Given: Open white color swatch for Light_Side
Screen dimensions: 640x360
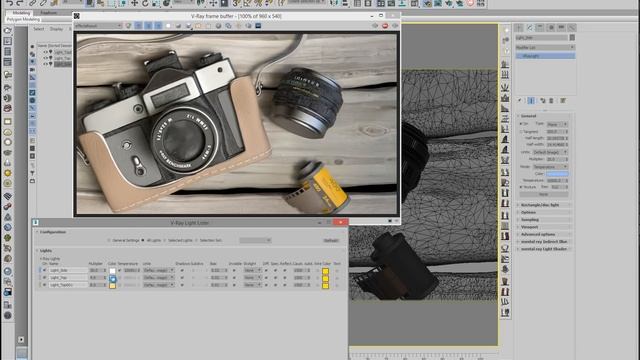Looking at the screenshot, I should (113, 271).
